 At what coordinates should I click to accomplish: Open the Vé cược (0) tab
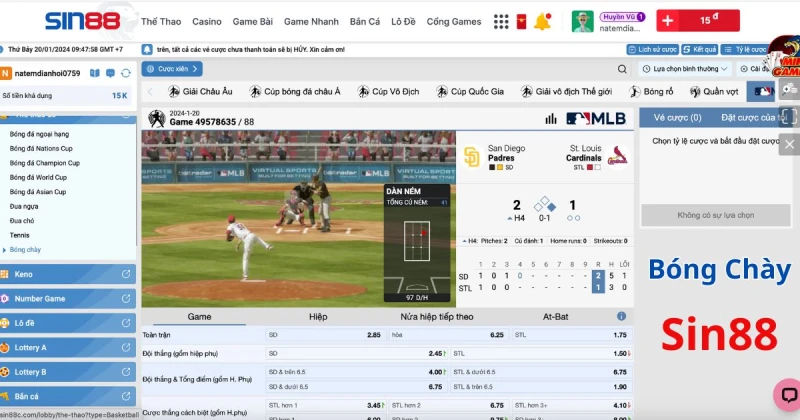point(678,118)
